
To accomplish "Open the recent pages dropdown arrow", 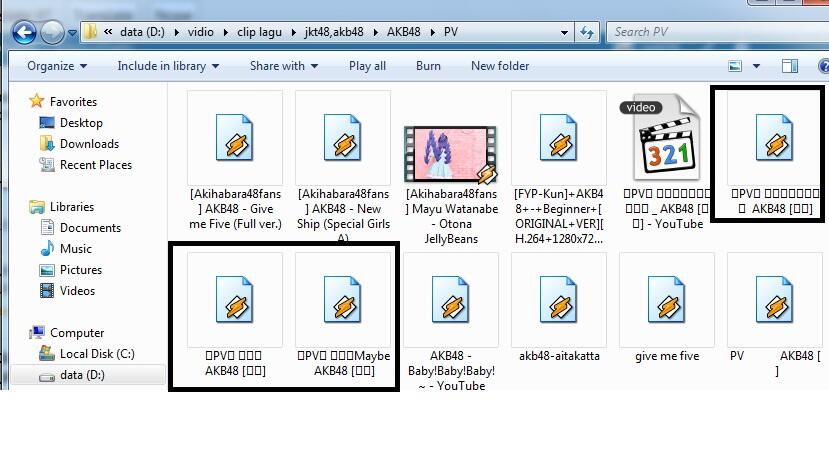I will (x=72, y=33).
